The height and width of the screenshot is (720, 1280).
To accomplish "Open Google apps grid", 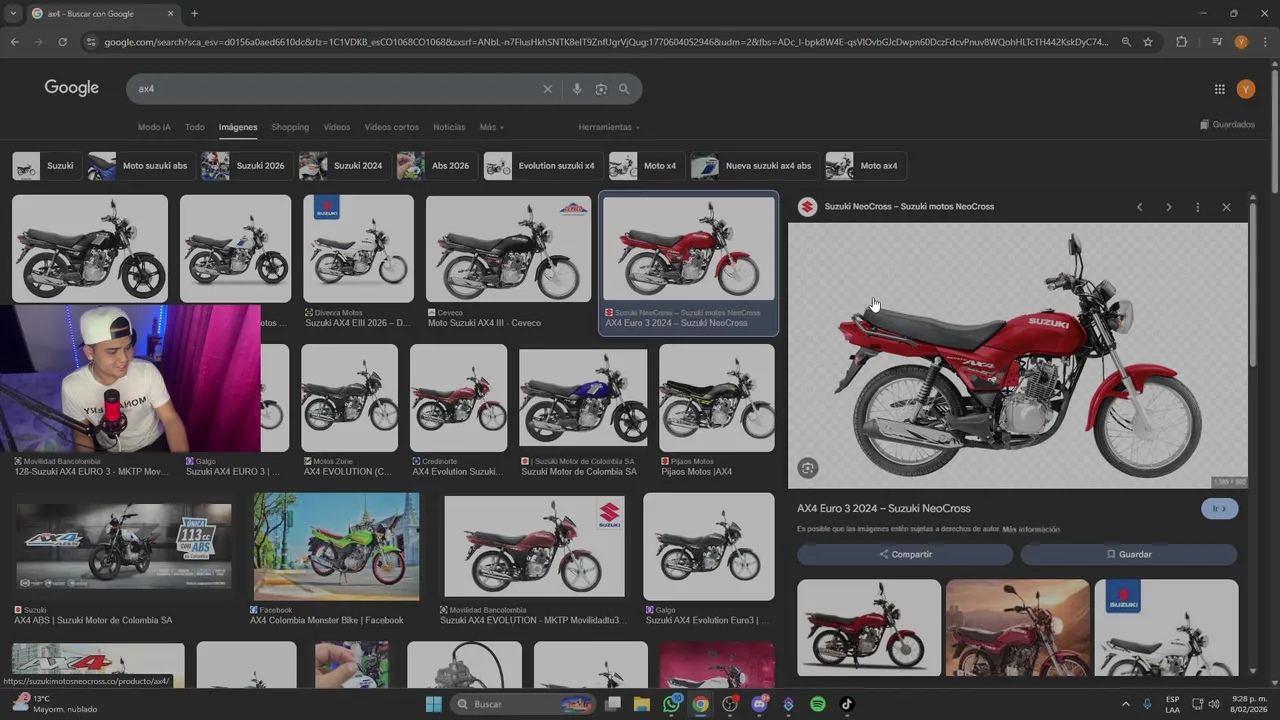I will click(x=1219, y=89).
